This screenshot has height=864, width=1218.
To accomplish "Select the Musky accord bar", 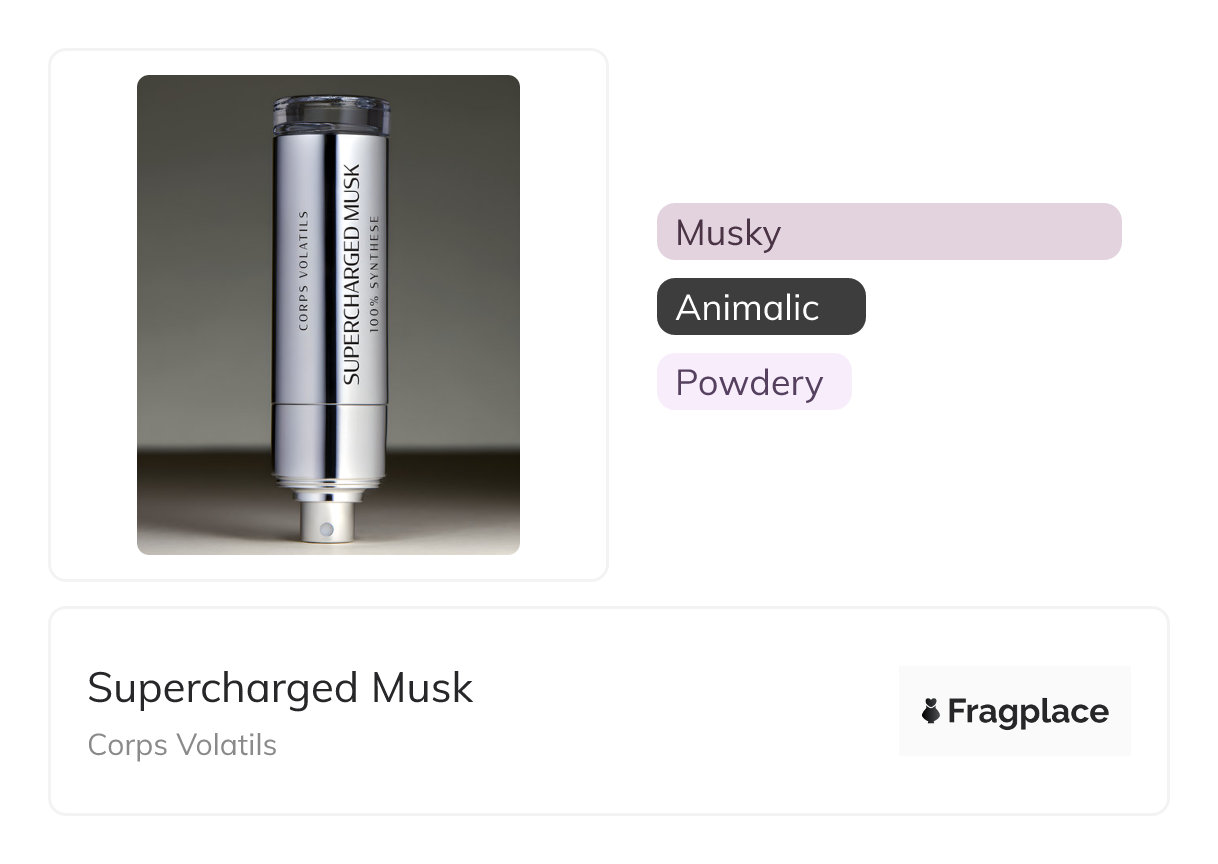I will pyautogui.click(x=888, y=232).
